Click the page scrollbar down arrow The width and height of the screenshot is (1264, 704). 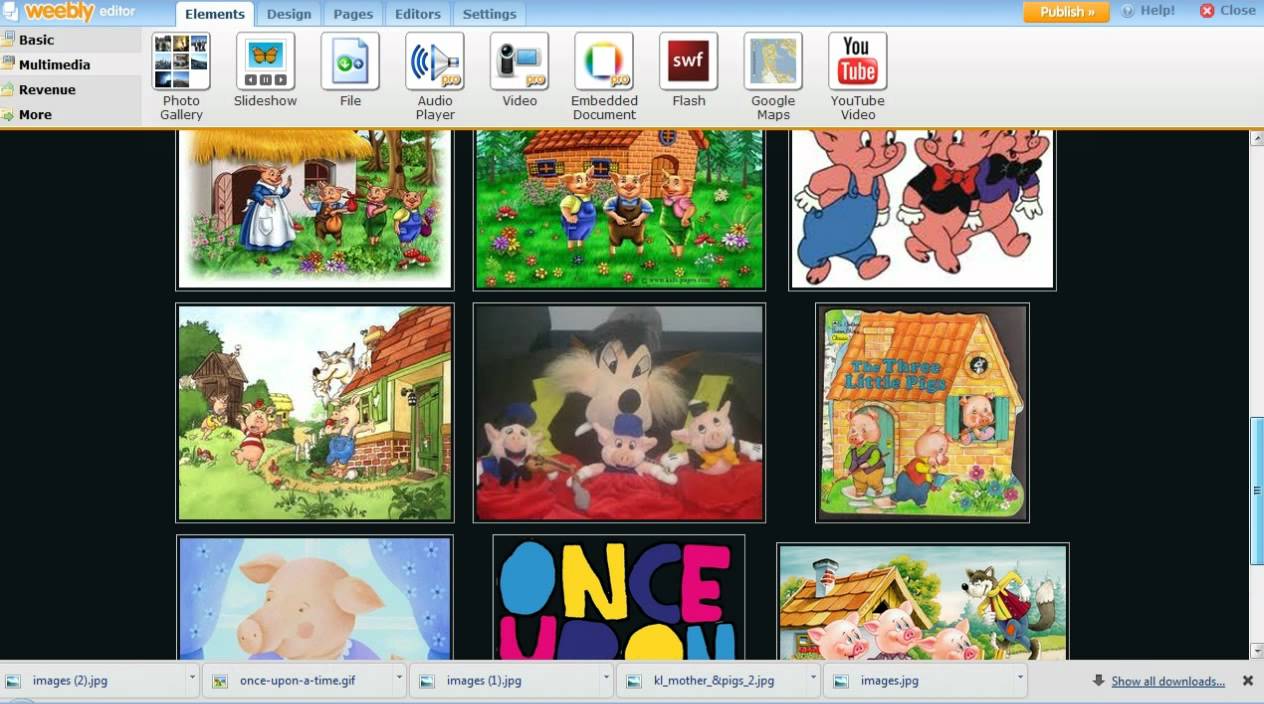(1257, 651)
